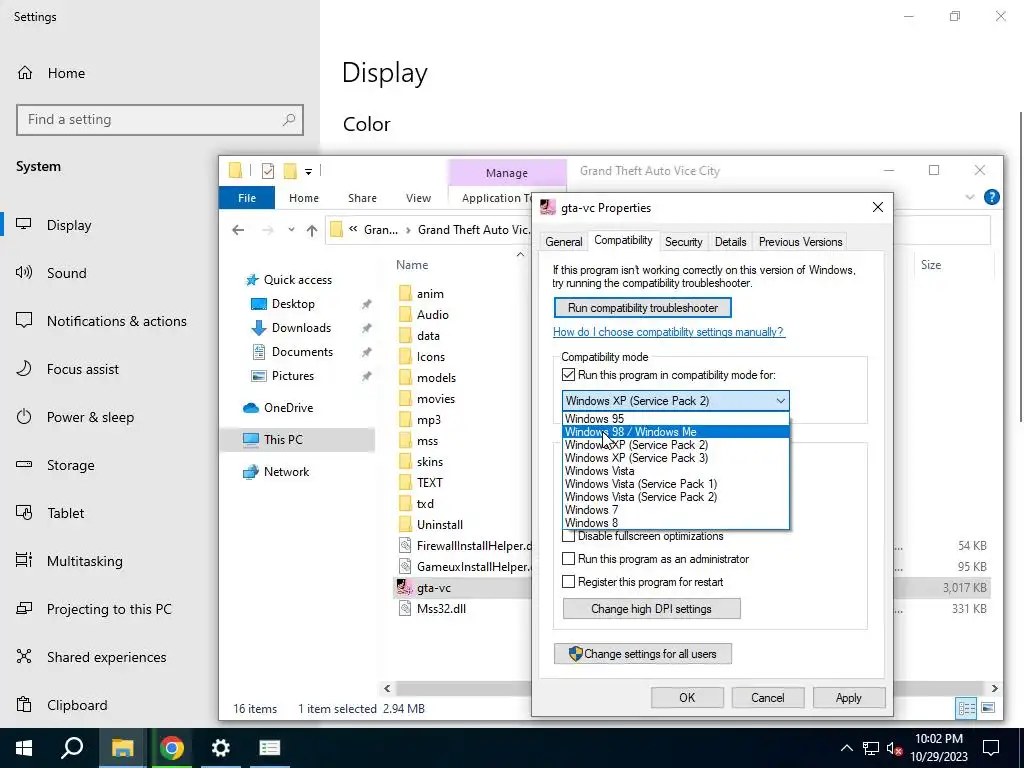
Task: Open the muted volume tray icon
Action: [x=894, y=748]
